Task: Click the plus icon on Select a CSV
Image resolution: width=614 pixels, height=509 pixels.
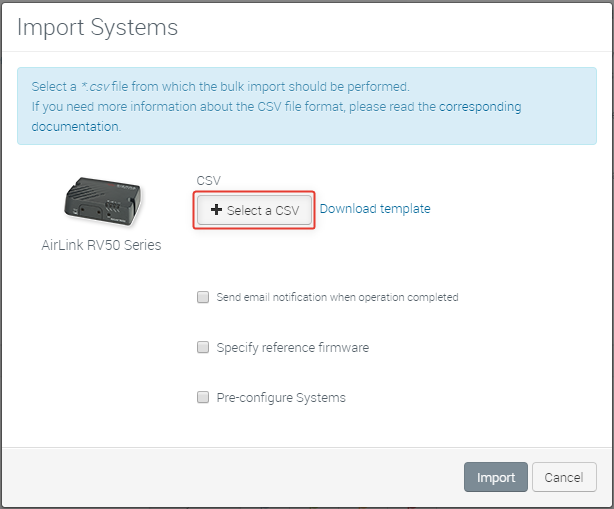Action: tap(217, 210)
